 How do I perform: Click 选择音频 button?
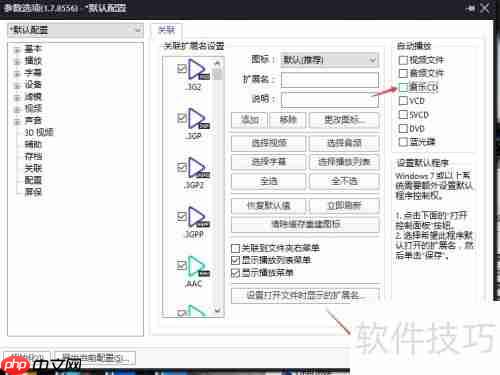pos(344,143)
